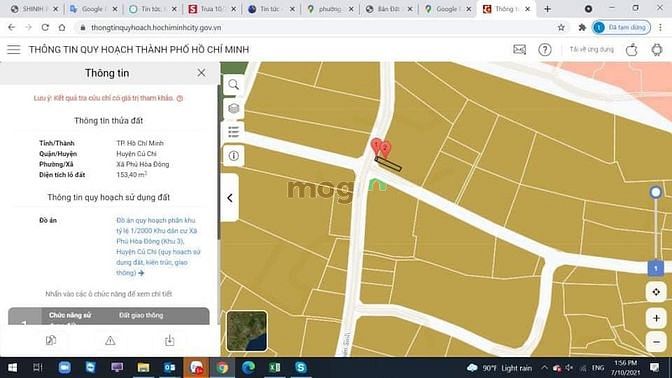Image resolution: width=672 pixels, height=378 pixels.
Task: Open Excel from the taskbar
Action: (x=275, y=368)
